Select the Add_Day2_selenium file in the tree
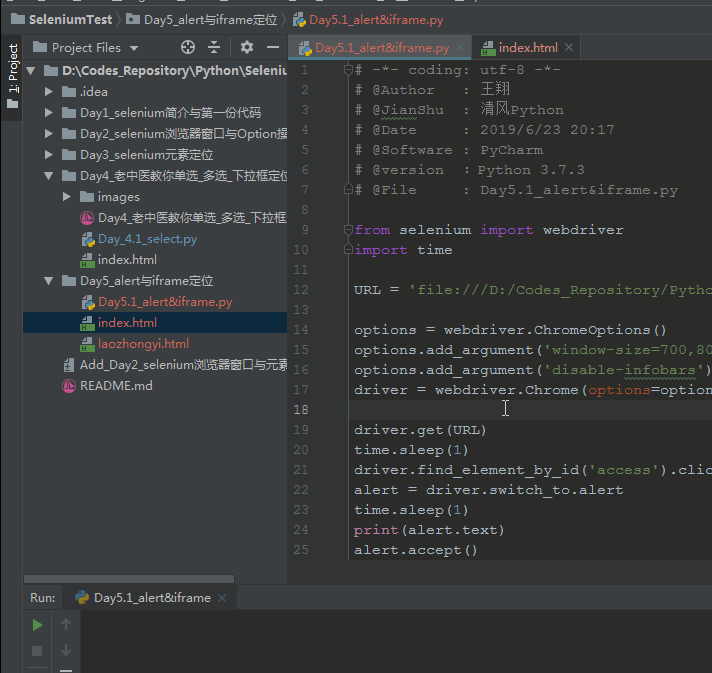 183,365
